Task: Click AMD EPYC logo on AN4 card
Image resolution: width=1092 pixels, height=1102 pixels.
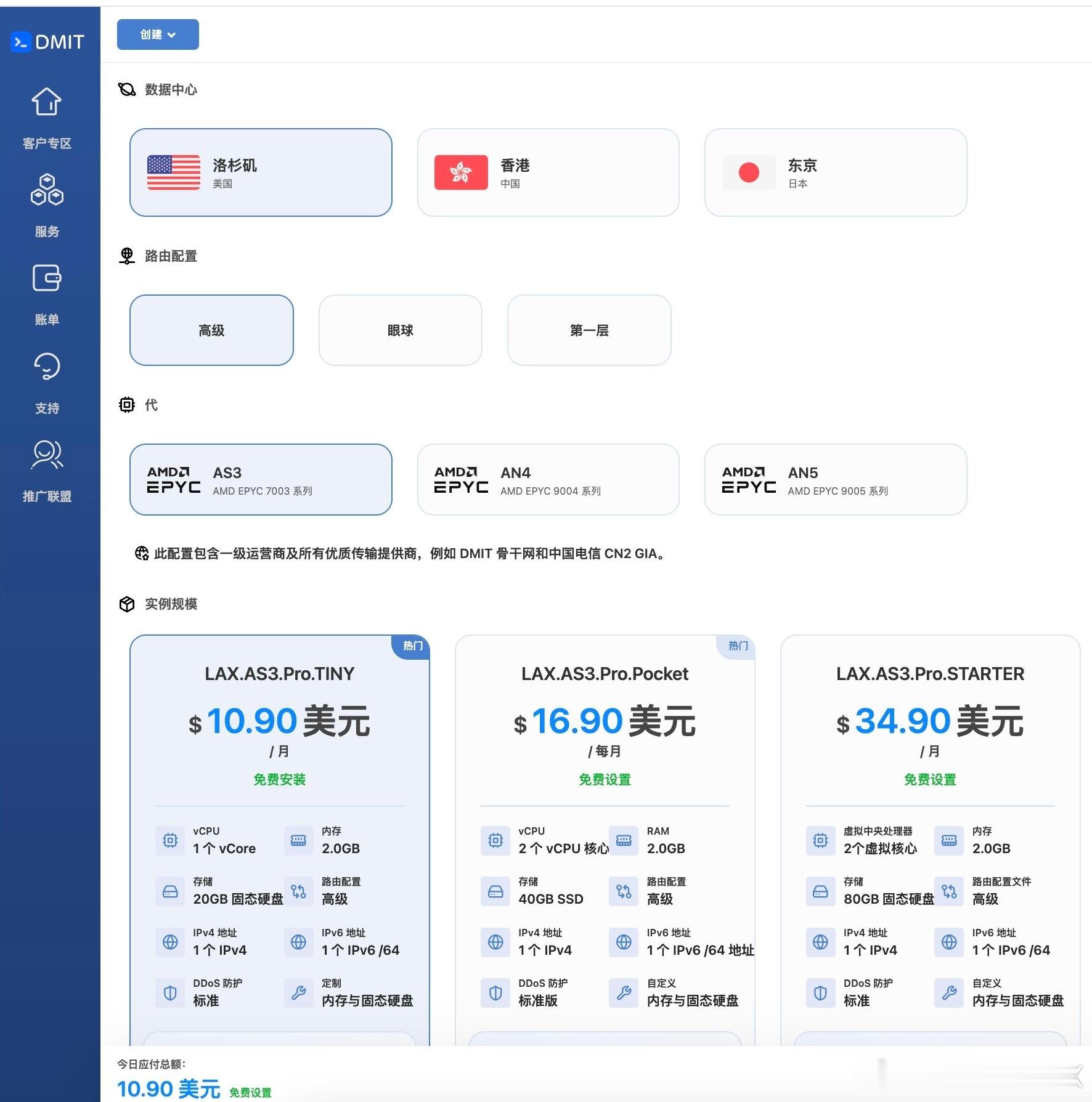Action: click(x=461, y=480)
